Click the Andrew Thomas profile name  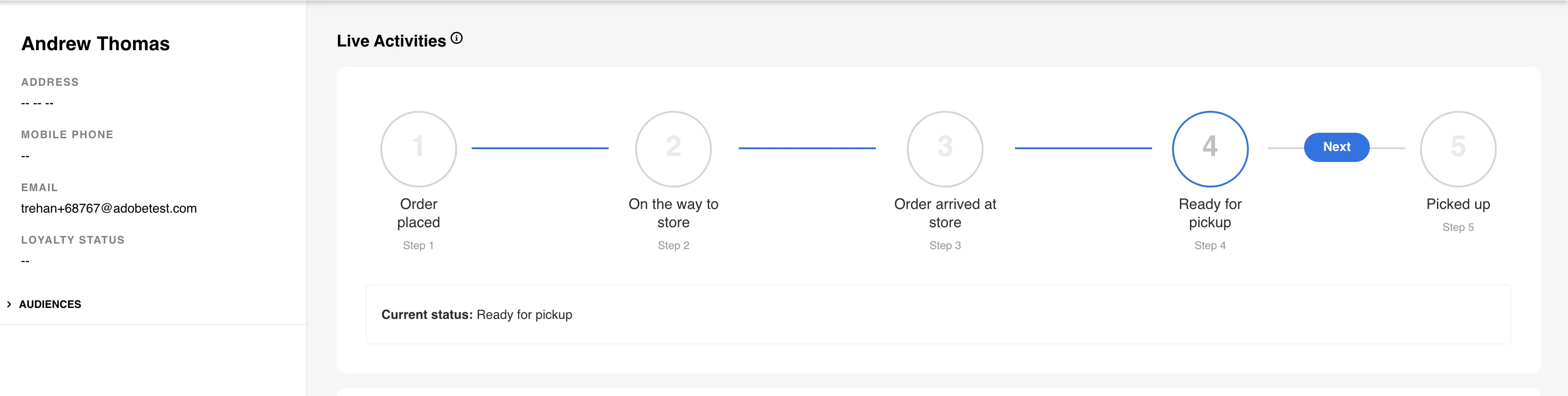click(95, 44)
